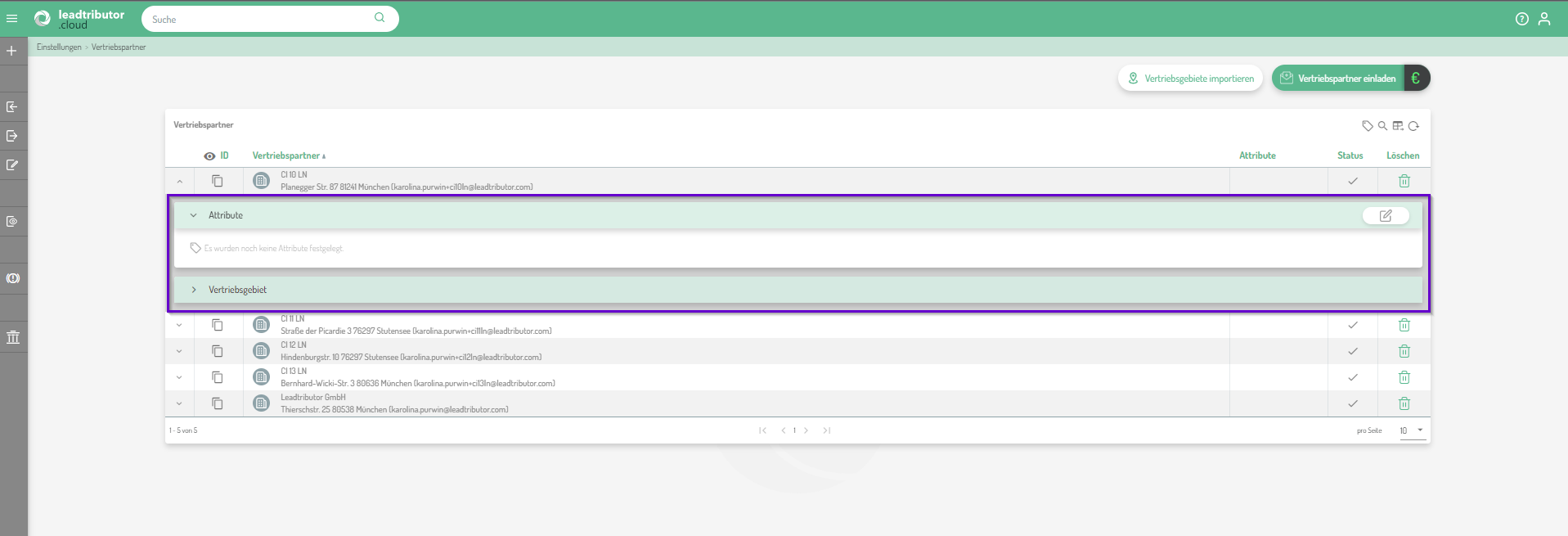Open the pro Seite page size dropdown

1412,430
